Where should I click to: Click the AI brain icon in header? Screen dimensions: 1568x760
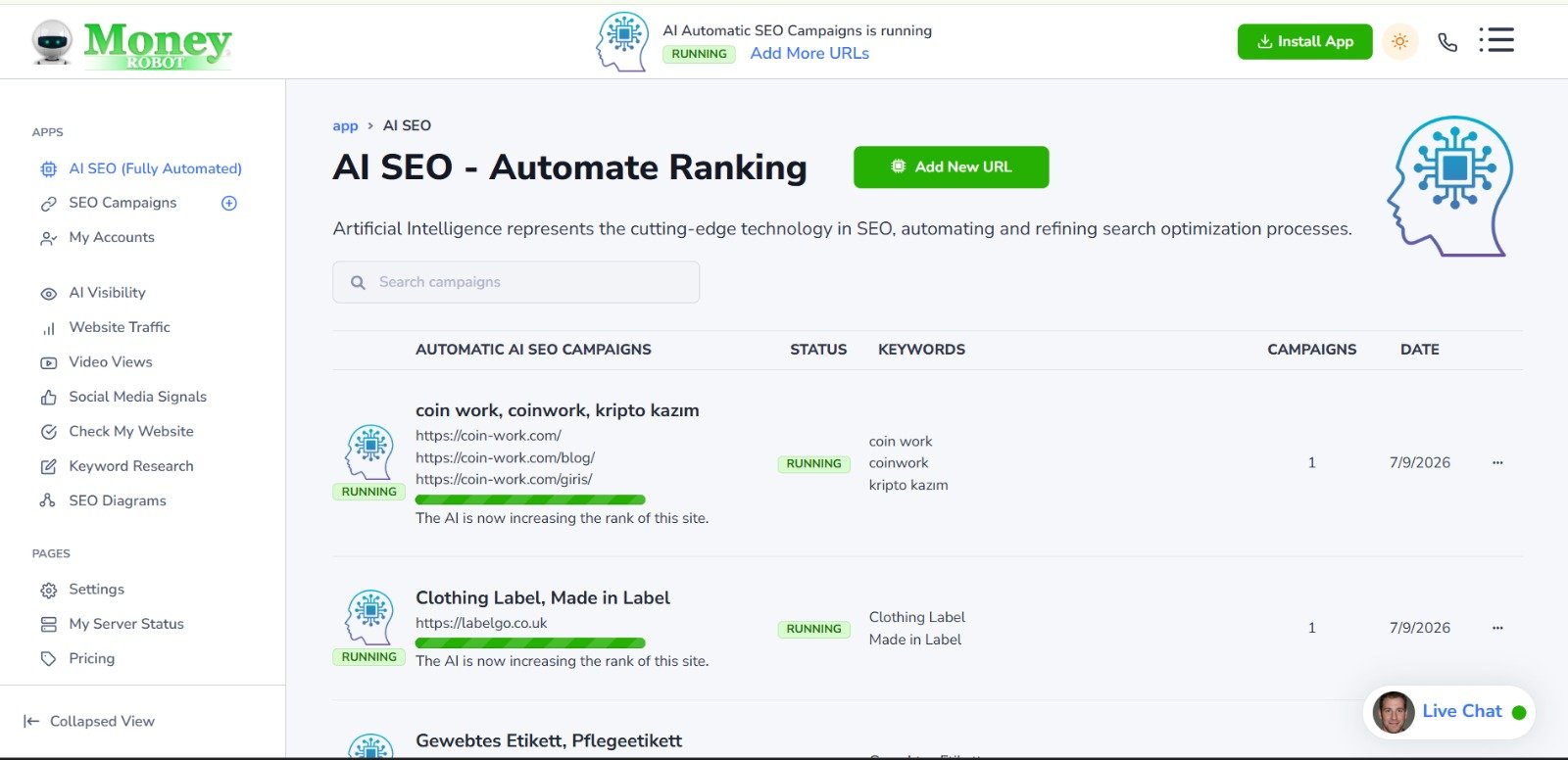pos(623,42)
